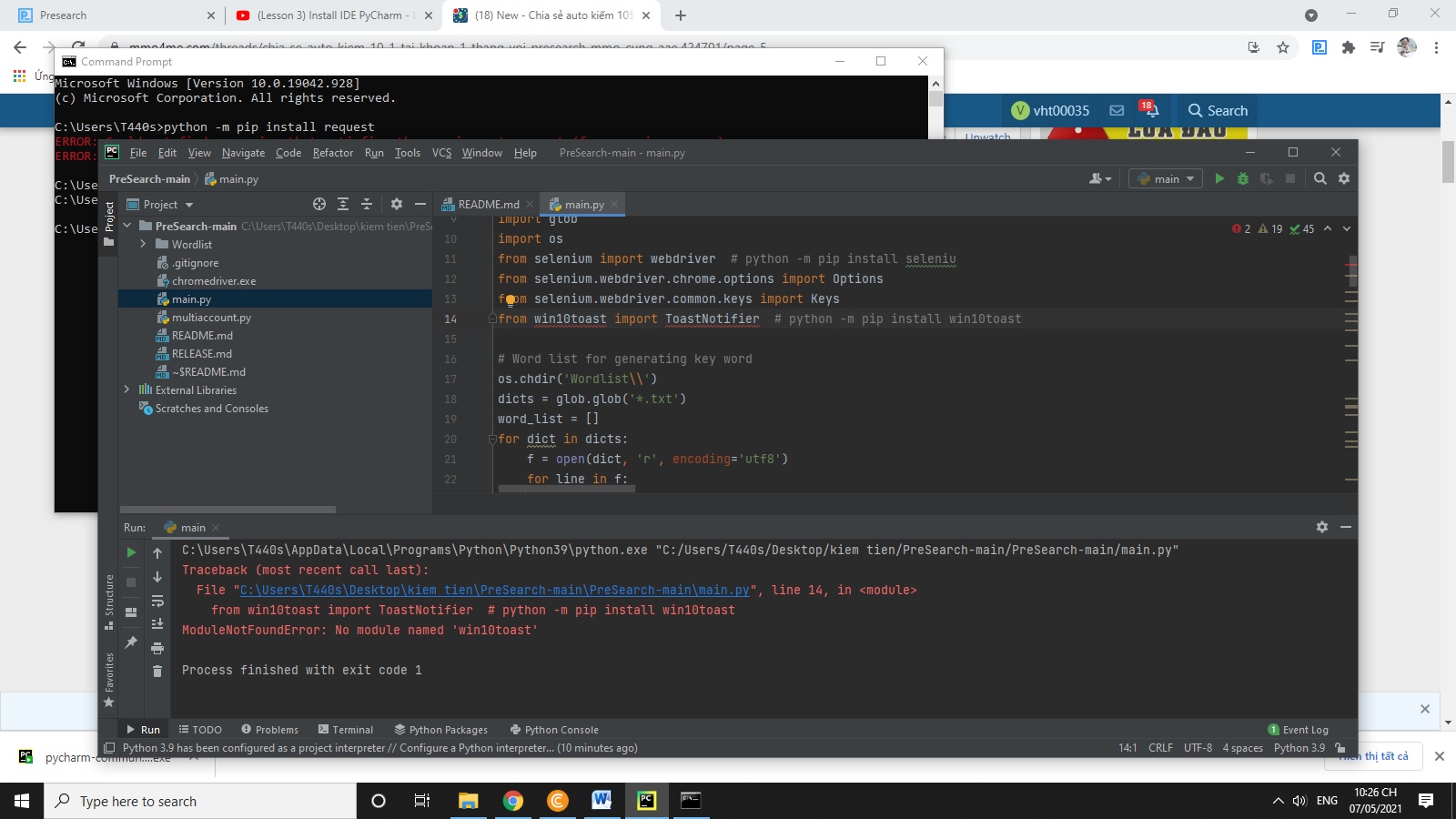Open the Refactor menu

[332, 153]
